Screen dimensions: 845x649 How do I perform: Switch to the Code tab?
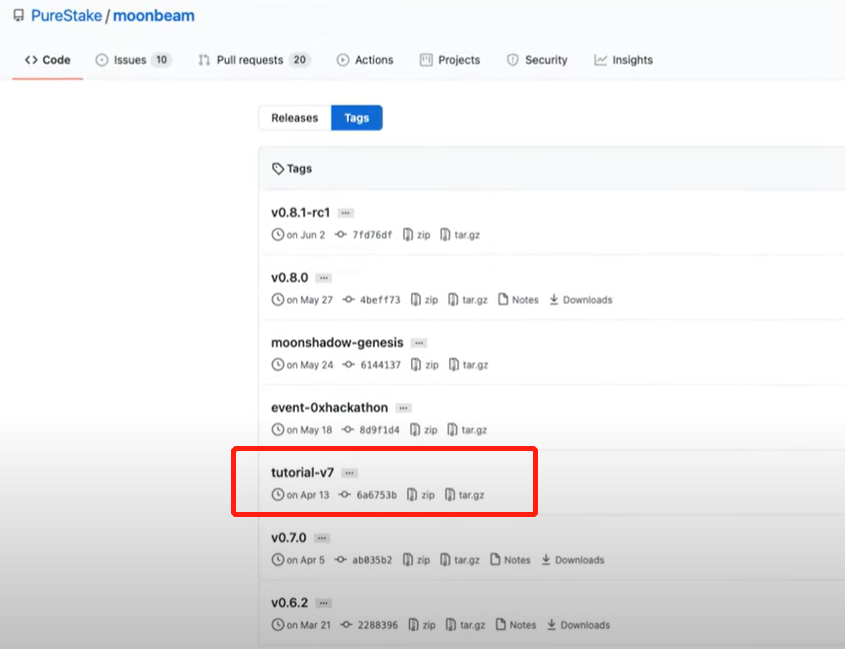47,60
